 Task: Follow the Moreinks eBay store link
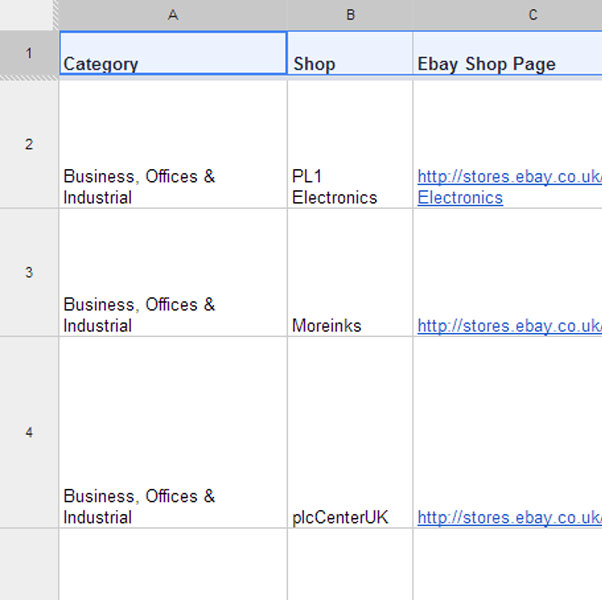[x=509, y=326]
